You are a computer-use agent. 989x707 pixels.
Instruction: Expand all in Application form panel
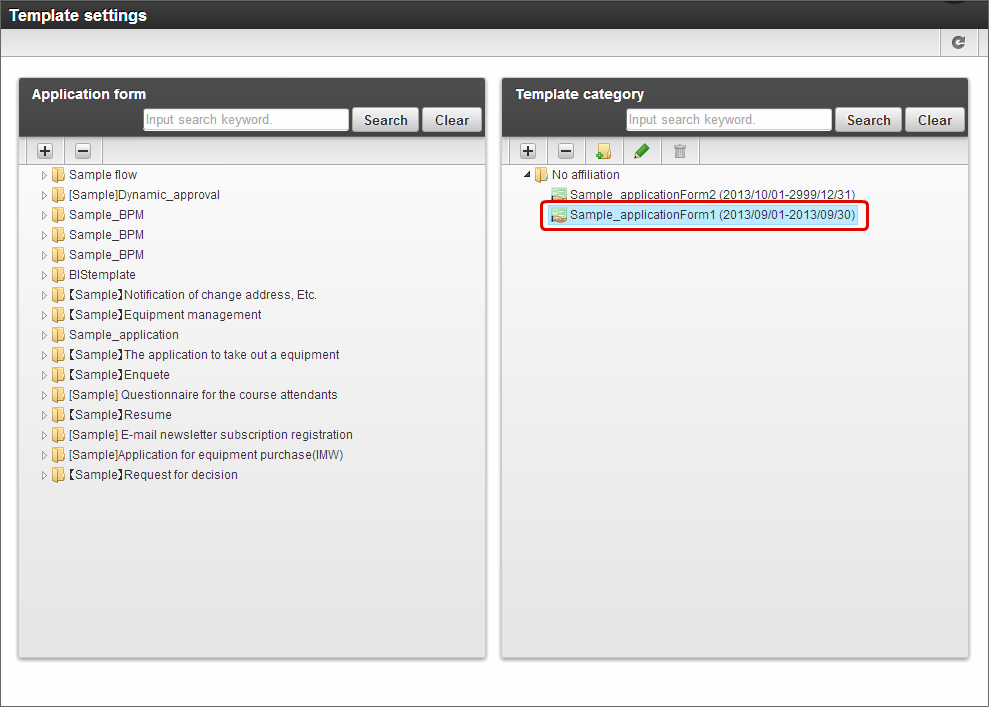point(45,151)
